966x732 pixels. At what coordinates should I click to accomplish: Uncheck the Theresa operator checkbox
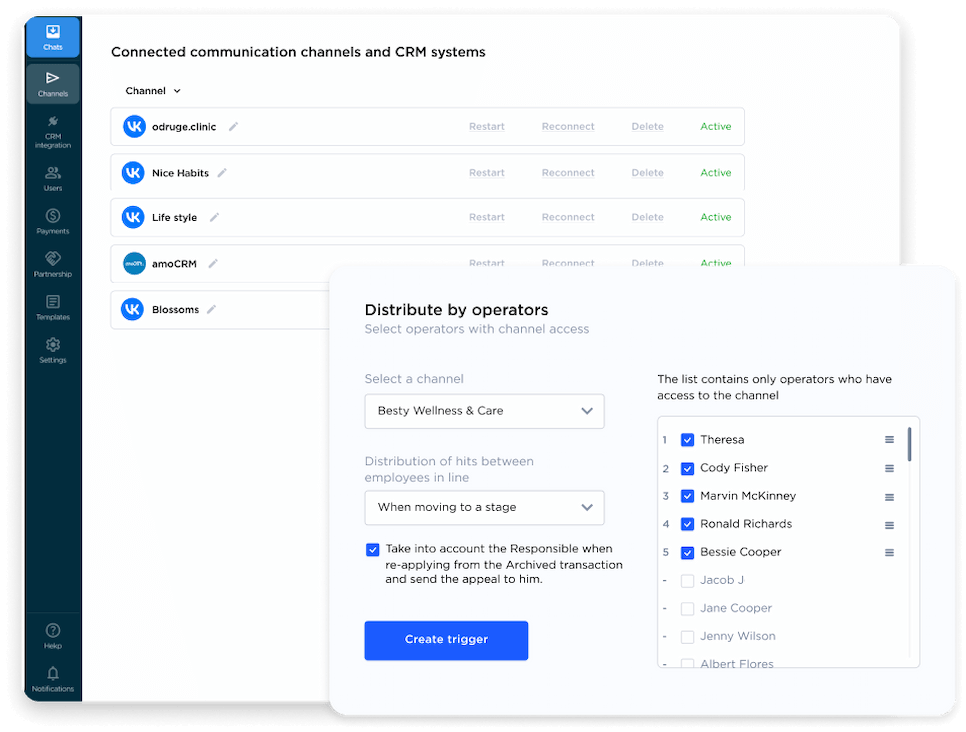pyautogui.click(x=687, y=439)
